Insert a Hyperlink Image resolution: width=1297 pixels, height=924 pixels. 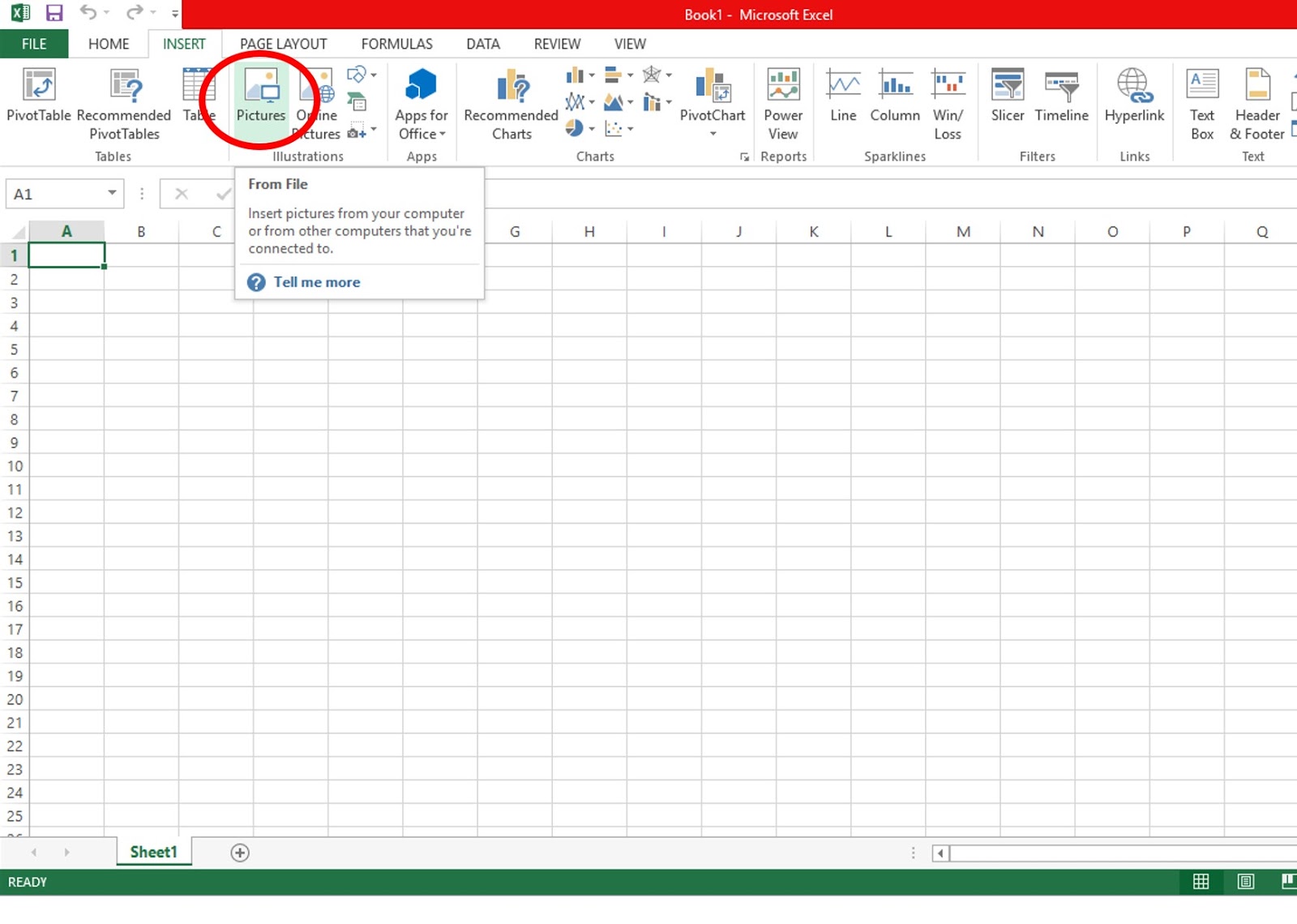[1133, 97]
